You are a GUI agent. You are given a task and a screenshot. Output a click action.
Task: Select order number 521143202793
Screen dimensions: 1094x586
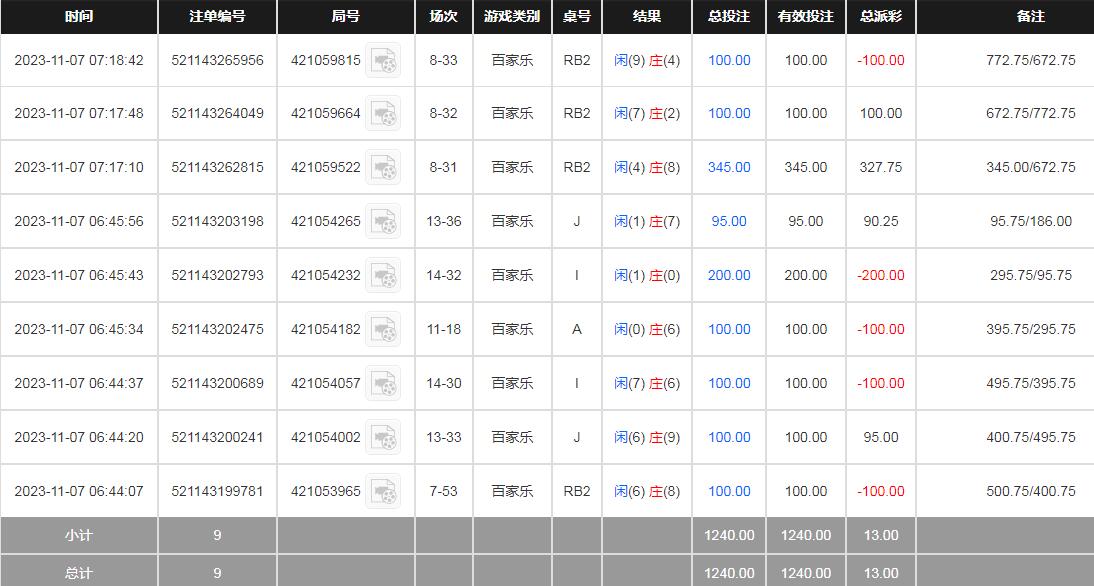point(218,276)
